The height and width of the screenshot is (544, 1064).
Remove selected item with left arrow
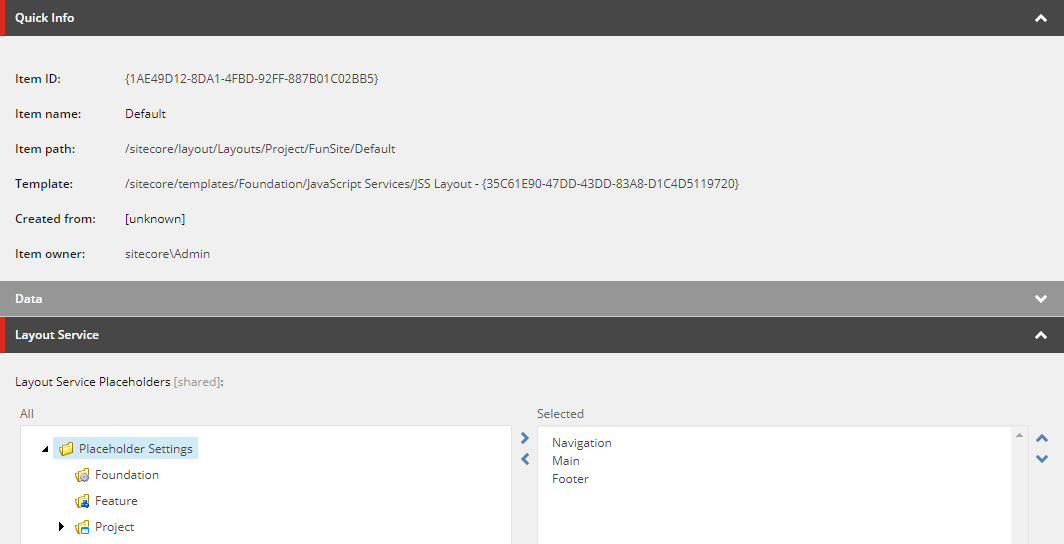point(524,459)
